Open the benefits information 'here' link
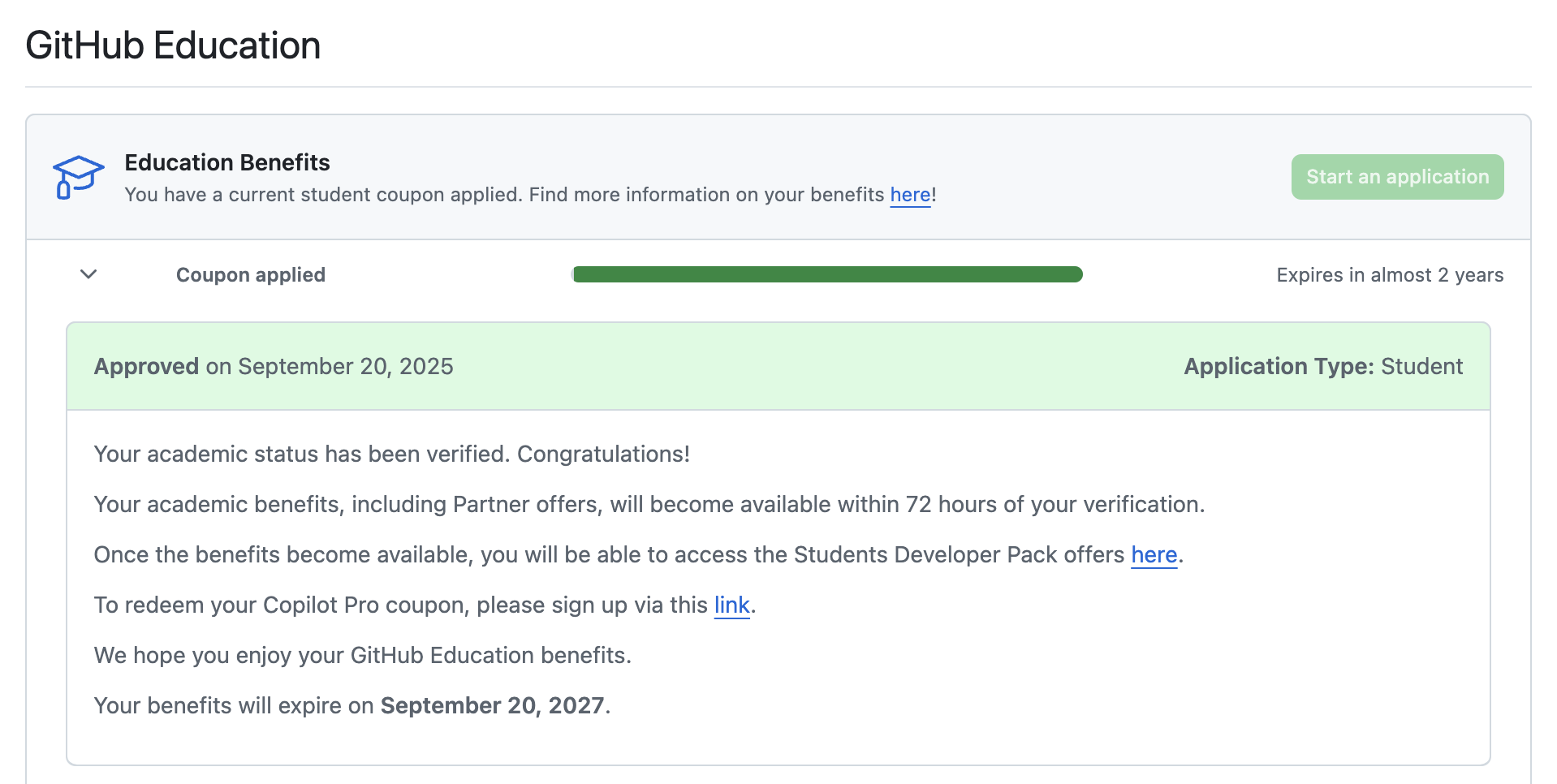This screenshot has height=784, width=1557. click(910, 195)
